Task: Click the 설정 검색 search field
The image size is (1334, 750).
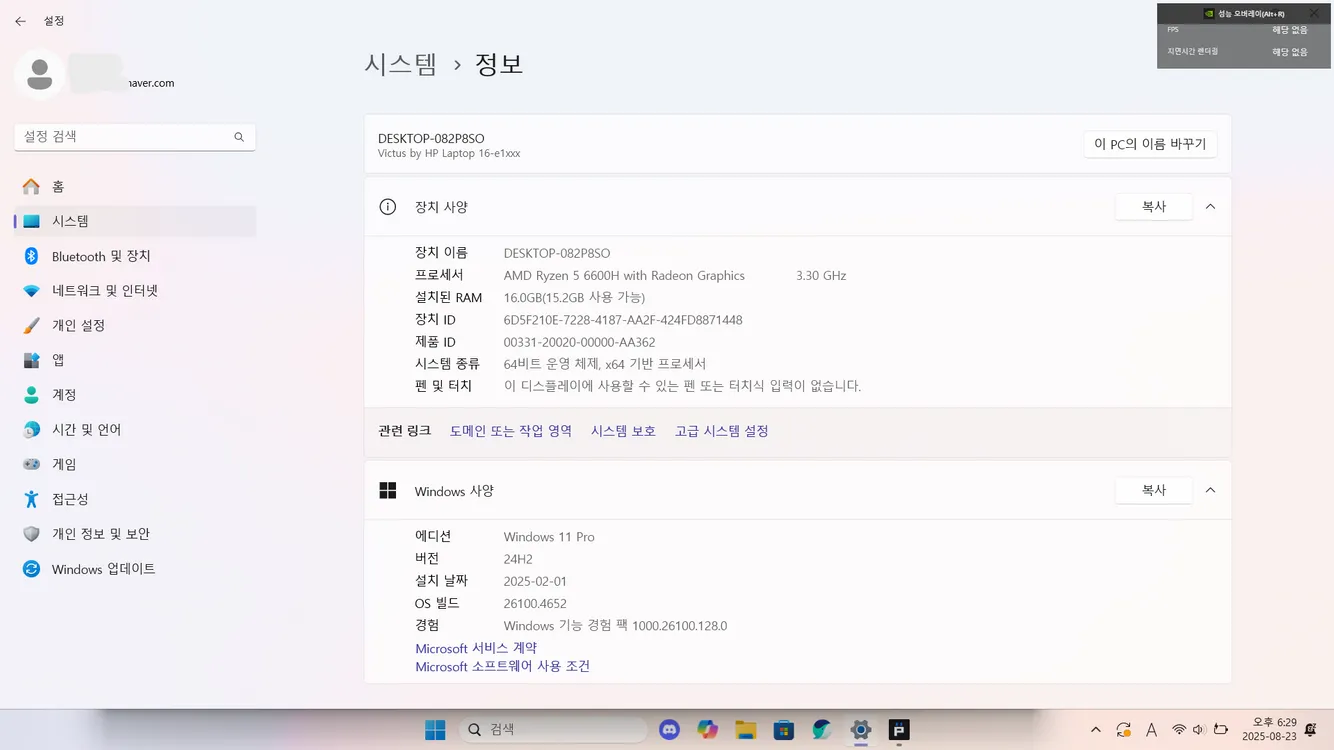Action: [135, 137]
